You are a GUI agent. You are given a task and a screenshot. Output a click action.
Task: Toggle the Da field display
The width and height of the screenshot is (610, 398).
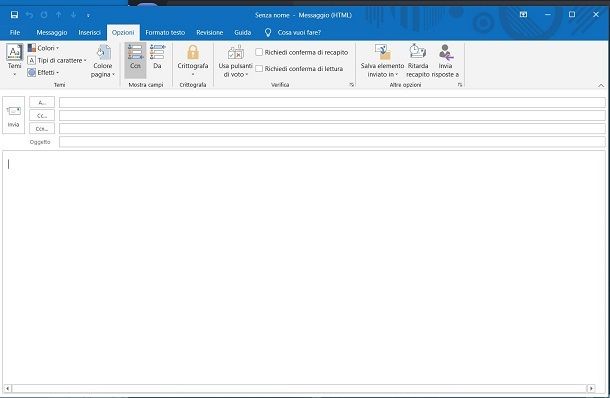pyautogui.click(x=157, y=60)
